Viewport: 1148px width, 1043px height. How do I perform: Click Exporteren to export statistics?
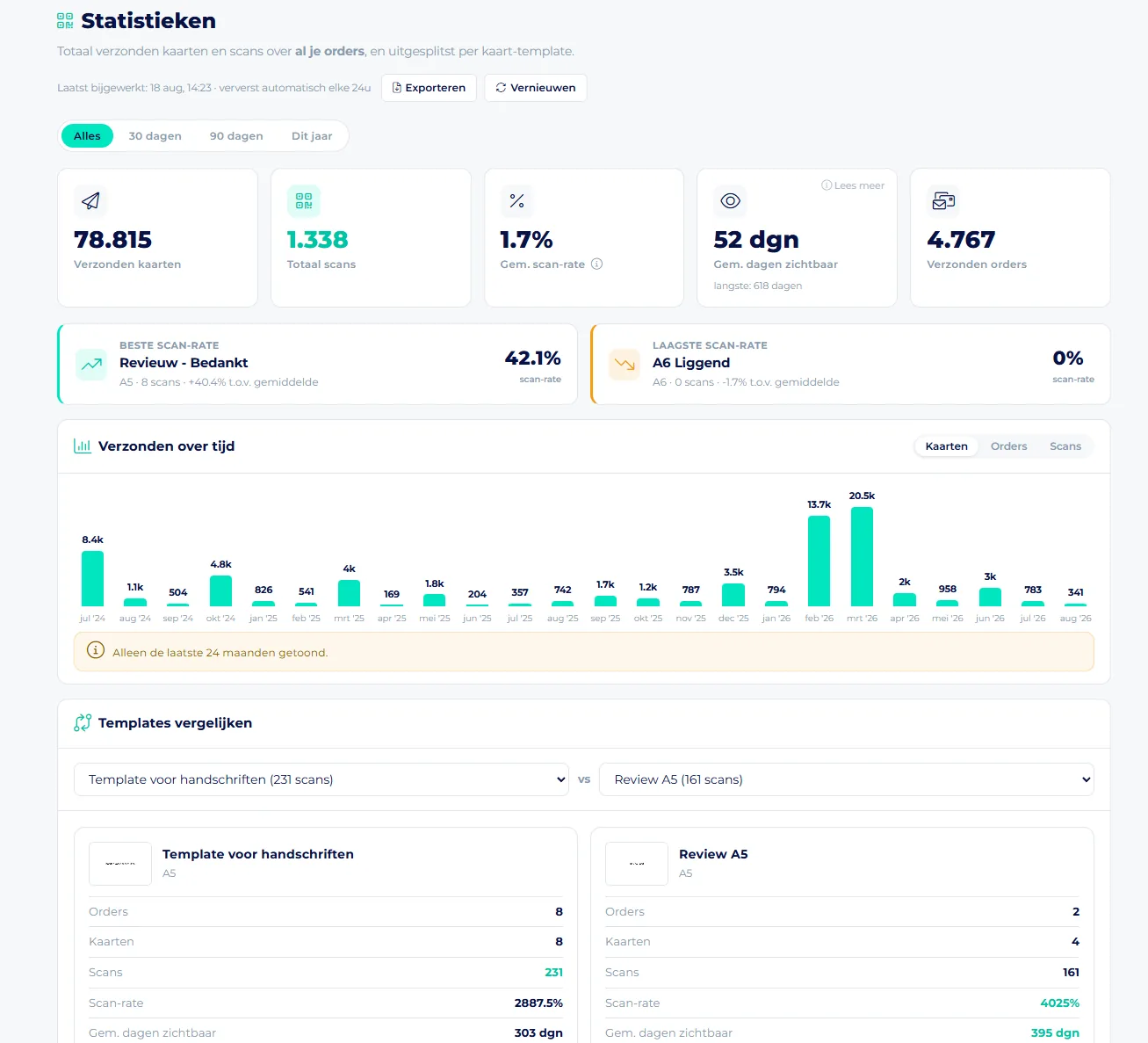[x=430, y=88]
